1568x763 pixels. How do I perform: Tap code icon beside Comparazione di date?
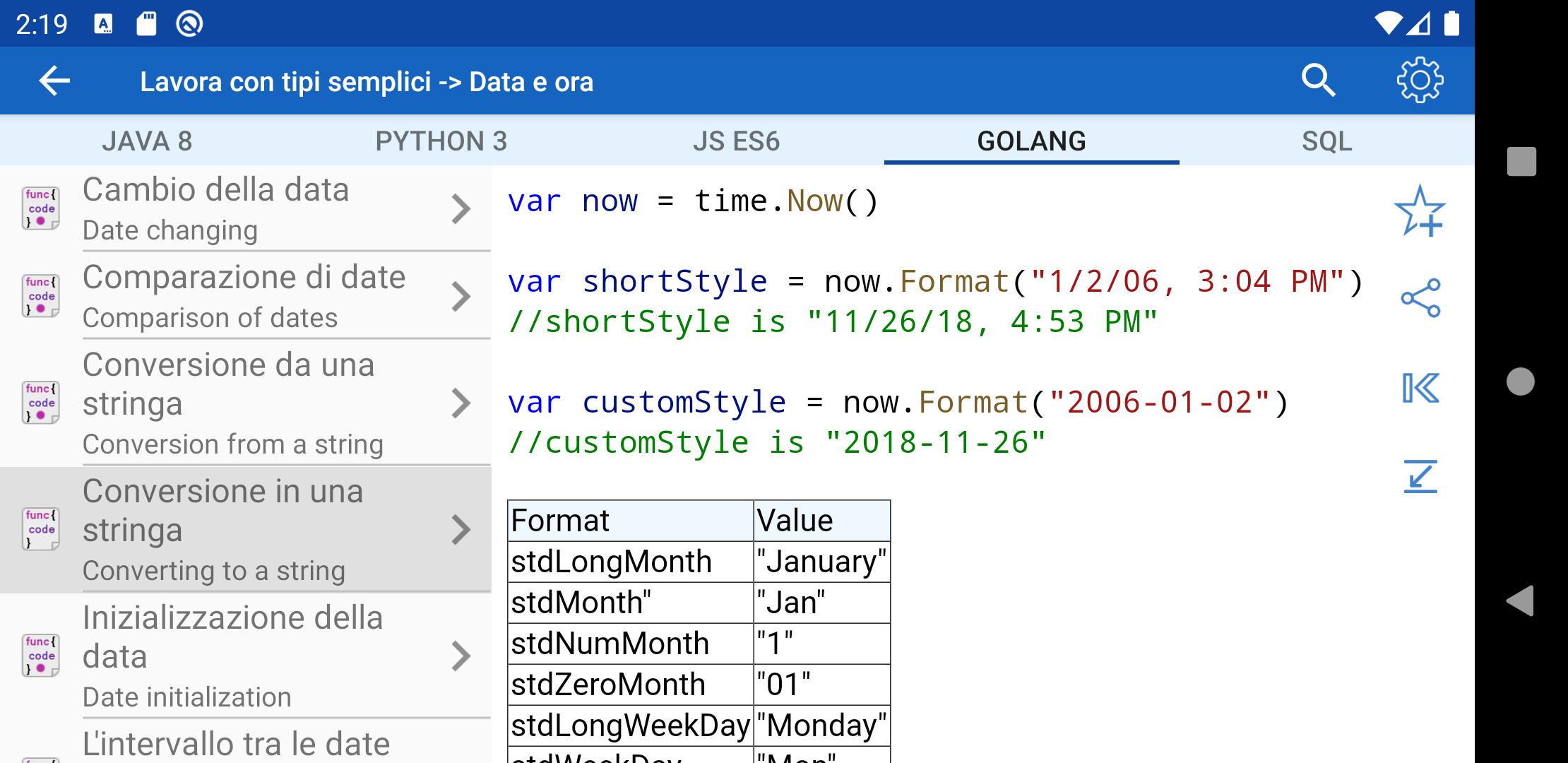[41, 297]
